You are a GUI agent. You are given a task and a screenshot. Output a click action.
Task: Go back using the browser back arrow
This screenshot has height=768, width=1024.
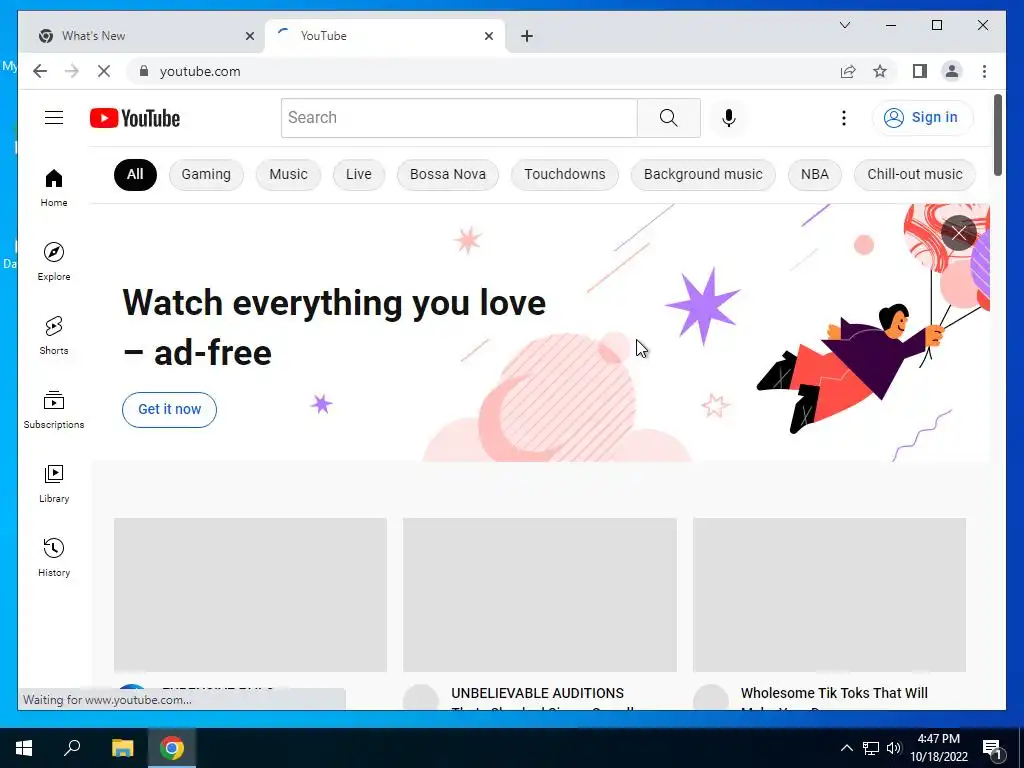40,71
